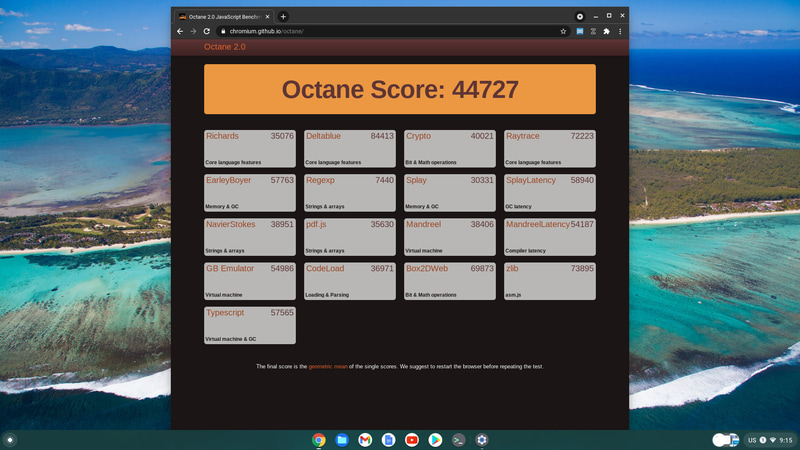
Task: Launch Gmail from the shelf
Action: pyautogui.click(x=365, y=440)
